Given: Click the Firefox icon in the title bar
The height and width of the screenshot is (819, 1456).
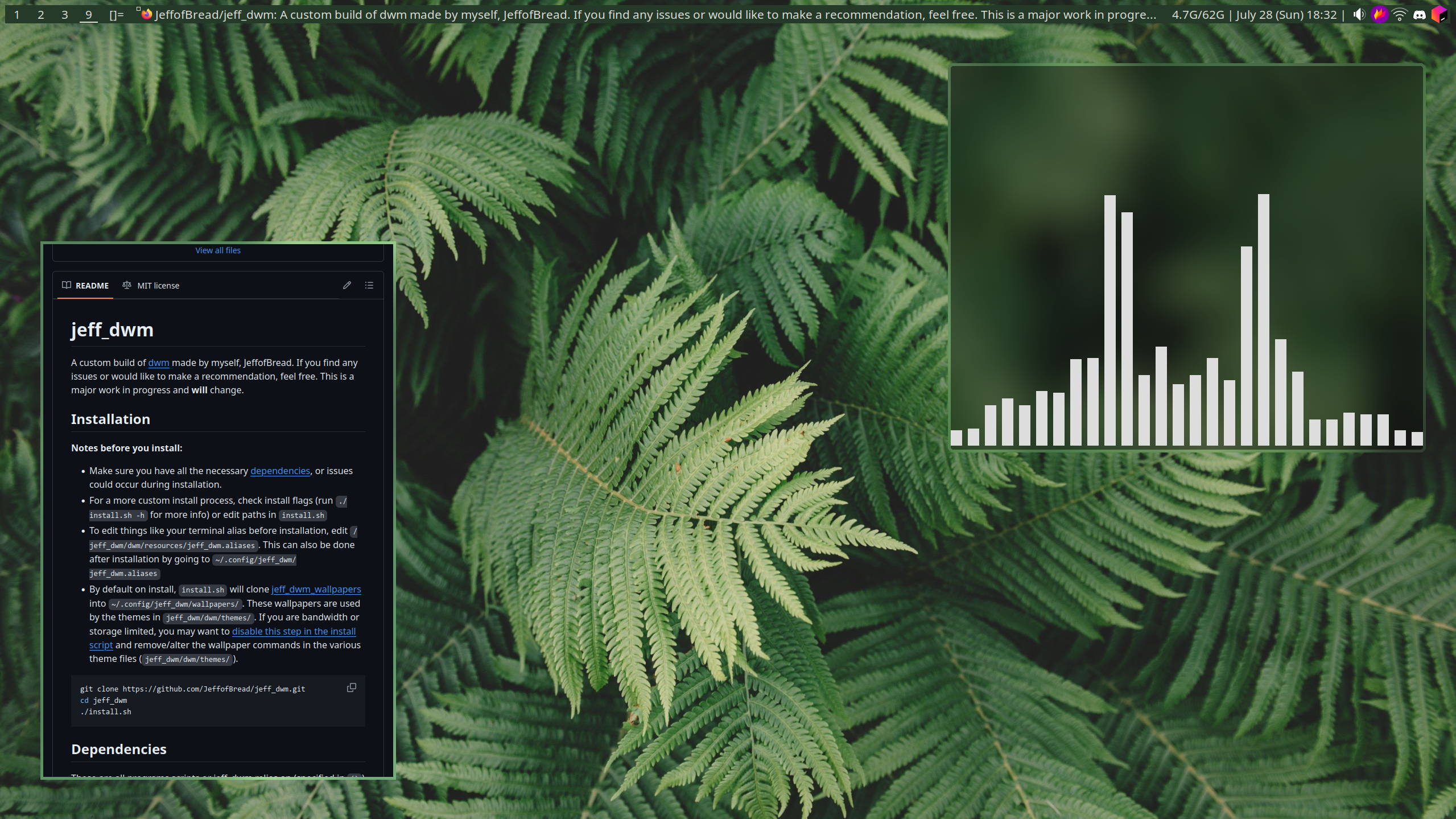Looking at the screenshot, I should point(147,14).
